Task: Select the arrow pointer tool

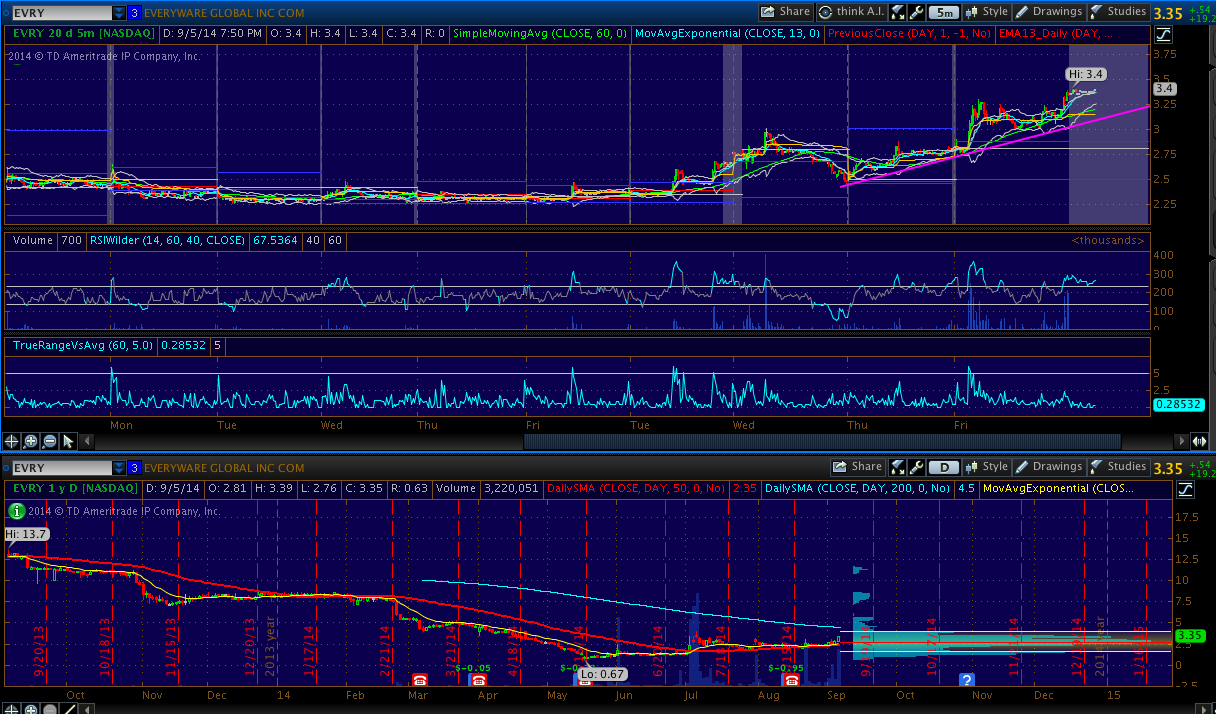Action: click(x=68, y=441)
